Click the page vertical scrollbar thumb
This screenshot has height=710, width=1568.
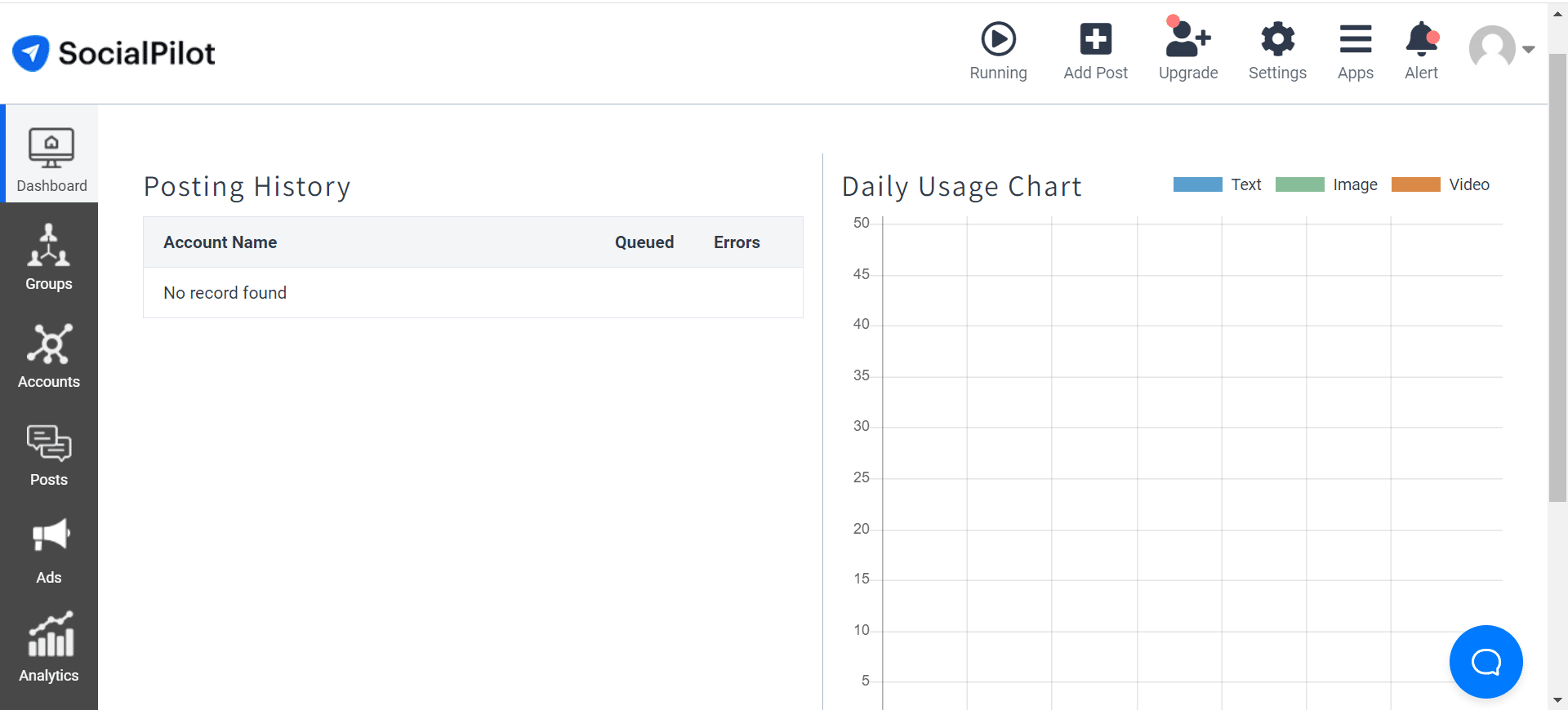[x=1557, y=277]
